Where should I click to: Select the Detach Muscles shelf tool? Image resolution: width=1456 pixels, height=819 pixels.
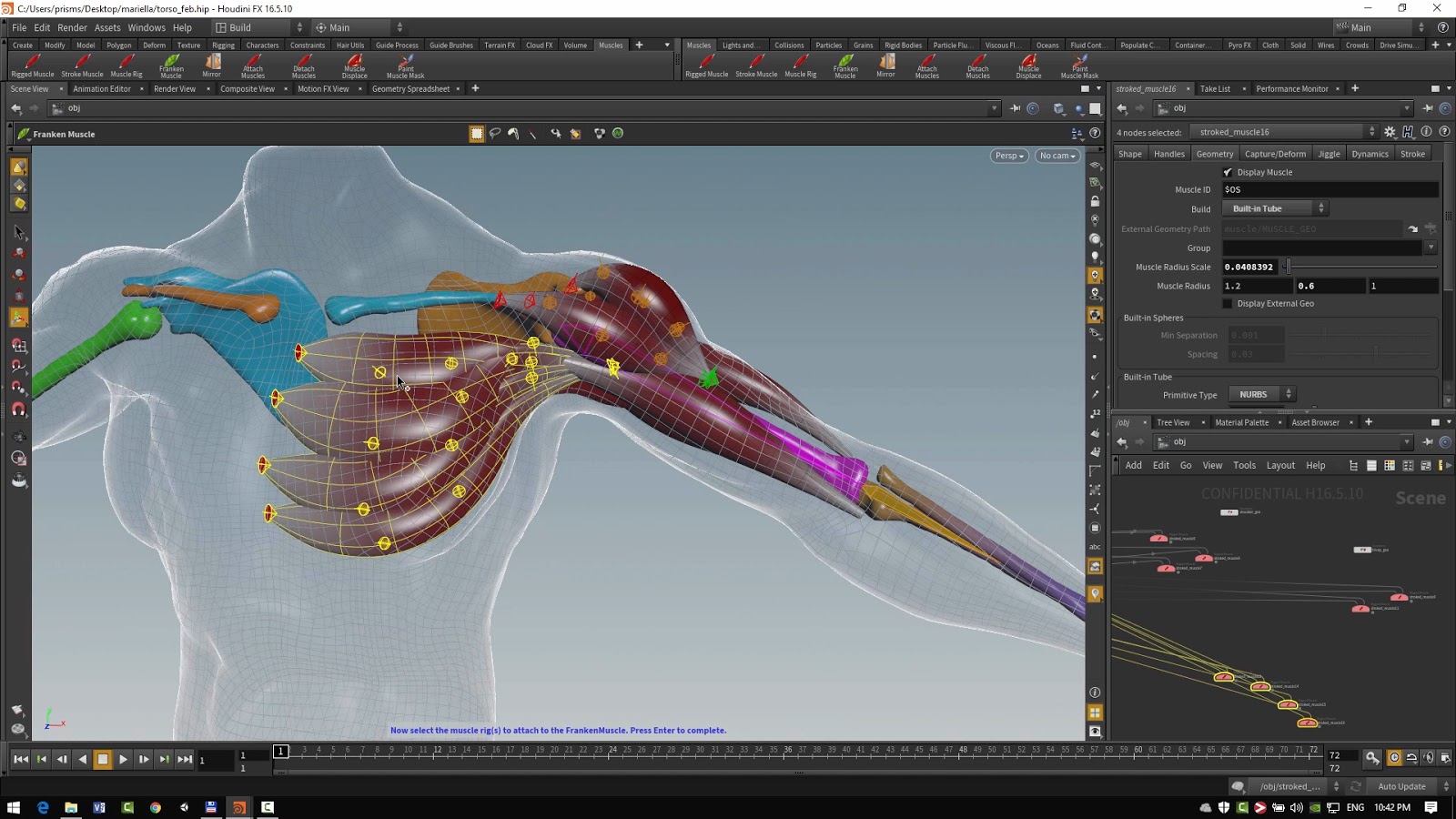(303, 66)
